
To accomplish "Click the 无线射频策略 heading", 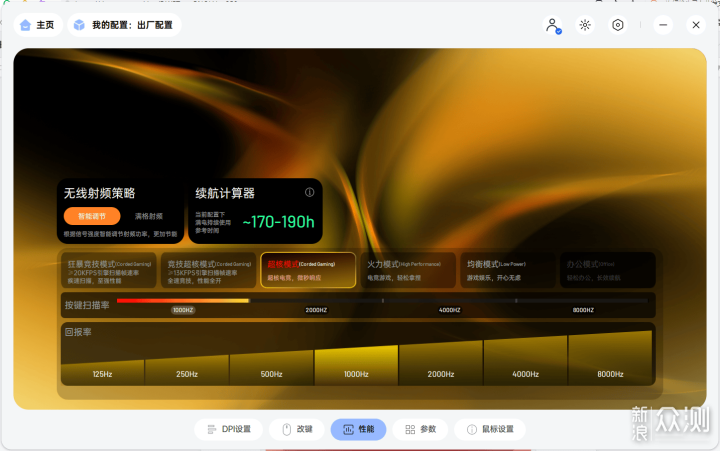I will [x=100, y=193].
